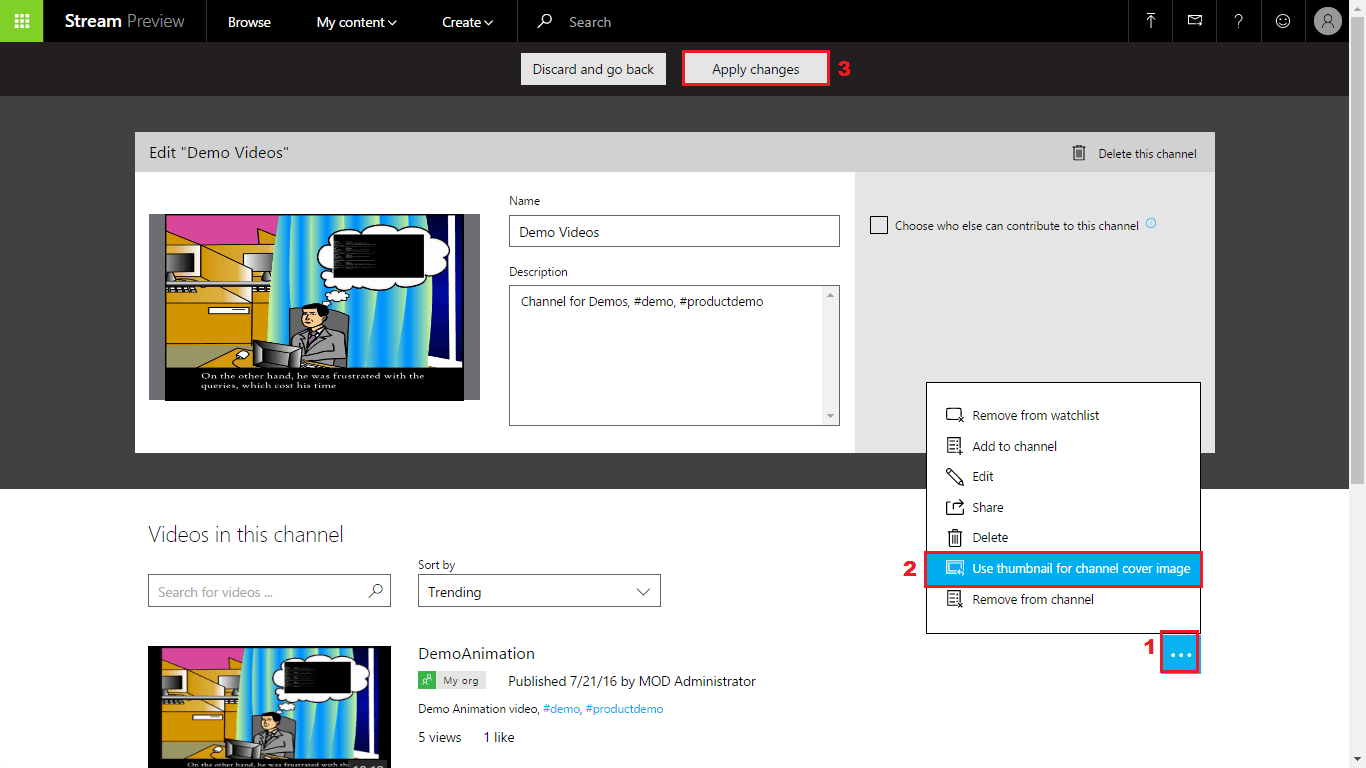The image size is (1366, 768).
Task: Open the user profile avatar
Action: coord(1327,21)
